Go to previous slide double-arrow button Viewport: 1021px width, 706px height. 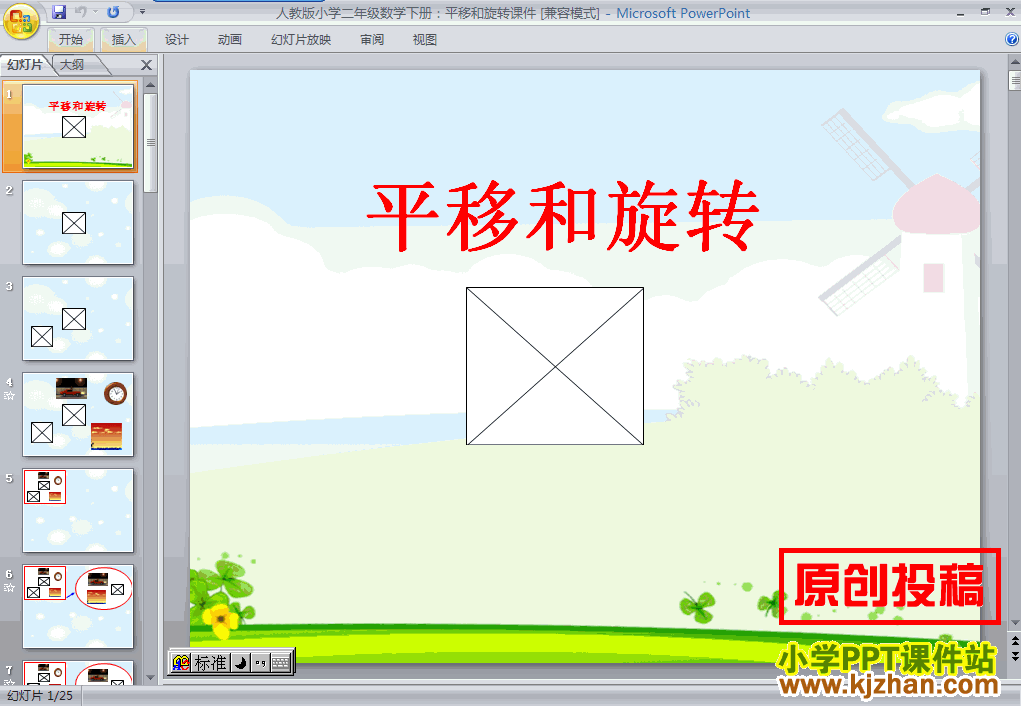point(1014,641)
